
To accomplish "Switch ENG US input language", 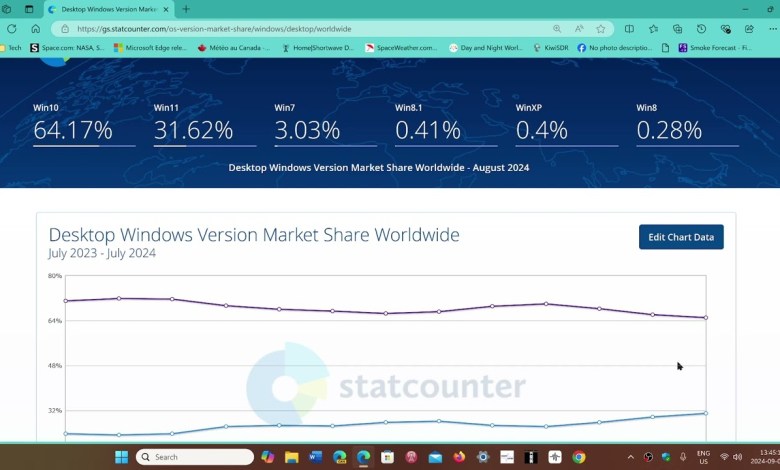I will [x=703, y=457].
